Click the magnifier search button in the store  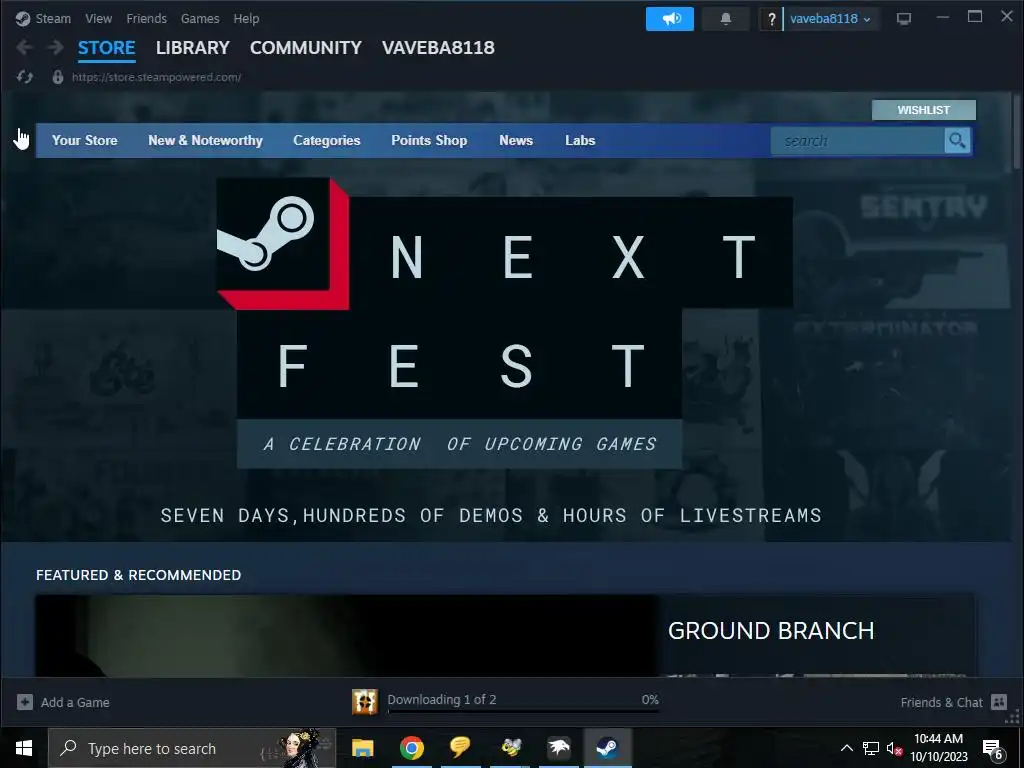pos(957,140)
